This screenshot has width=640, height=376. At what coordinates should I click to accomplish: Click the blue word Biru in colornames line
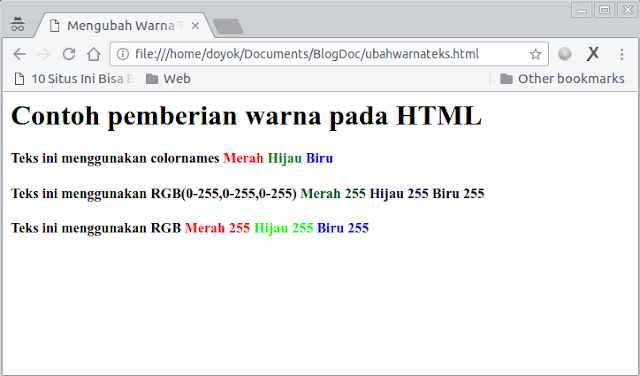[320, 158]
